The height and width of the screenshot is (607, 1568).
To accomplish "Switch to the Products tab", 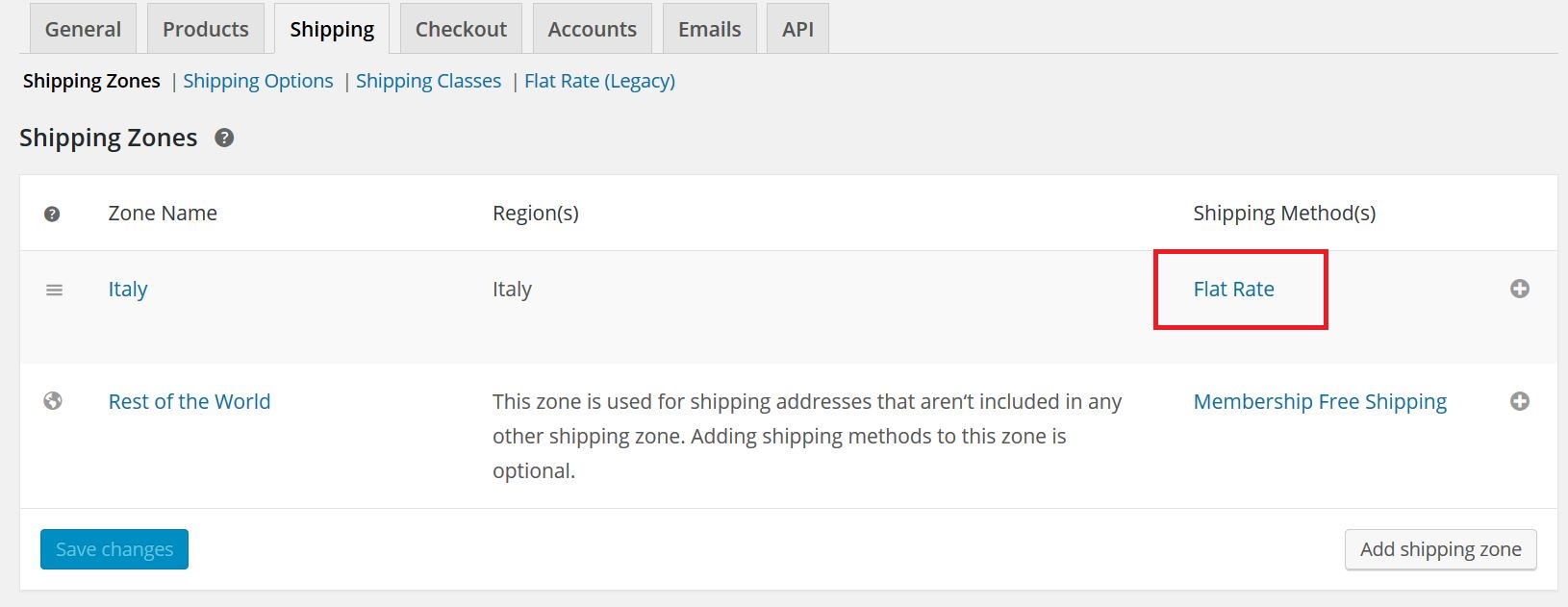I will click(x=206, y=29).
